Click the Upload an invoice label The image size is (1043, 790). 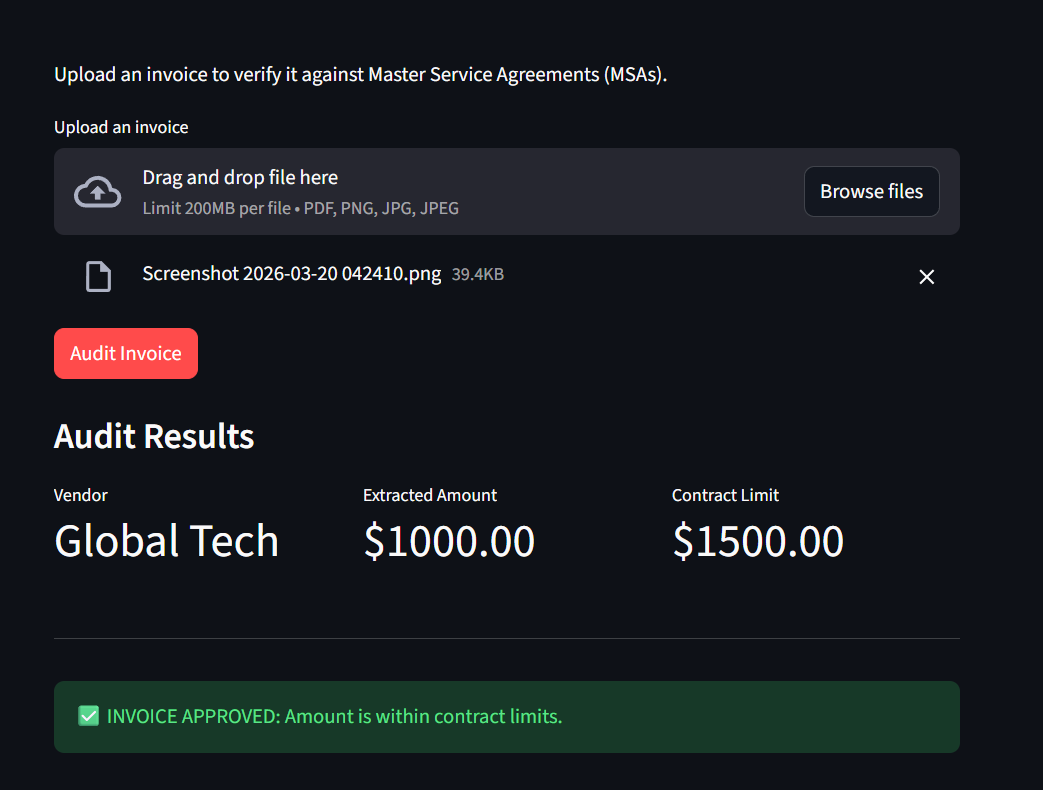[x=121, y=127]
